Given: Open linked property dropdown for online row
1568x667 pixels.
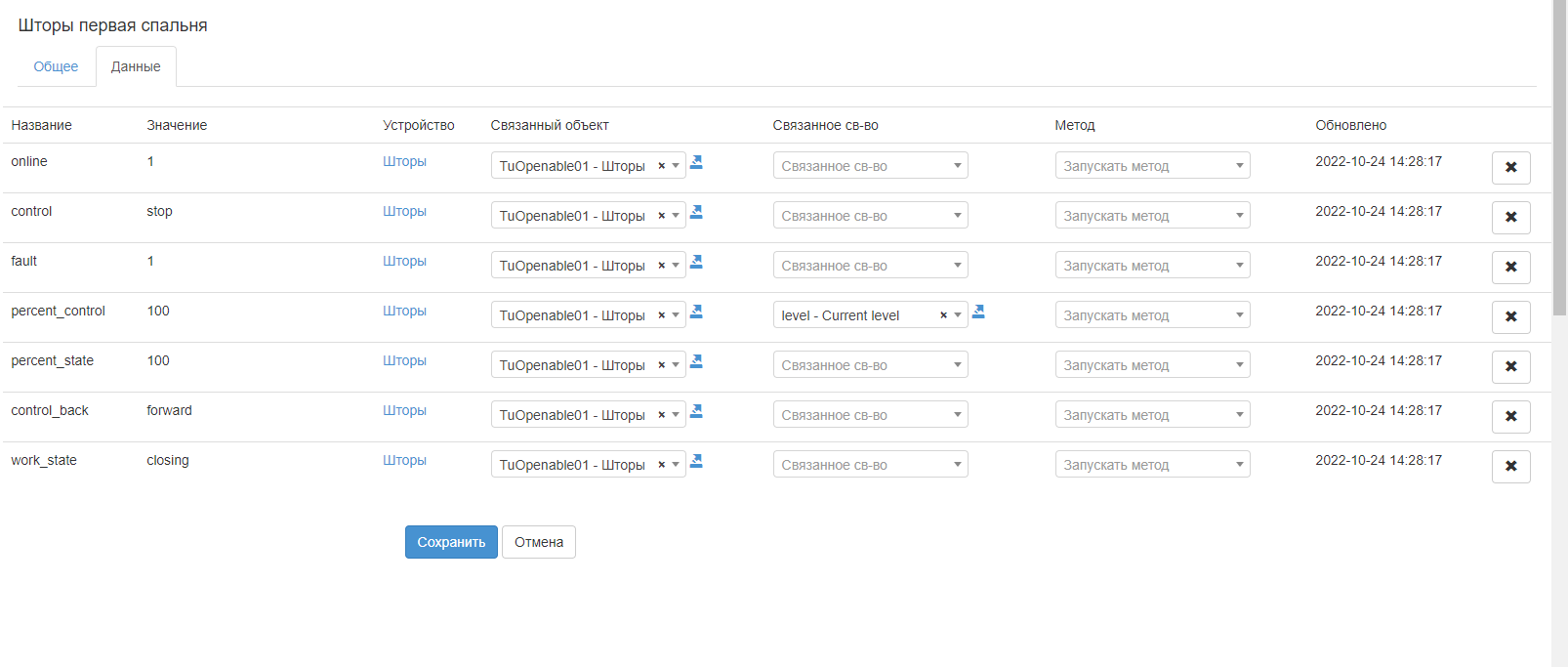Looking at the screenshot, I should pyautogui.click(x=870, y=166).
